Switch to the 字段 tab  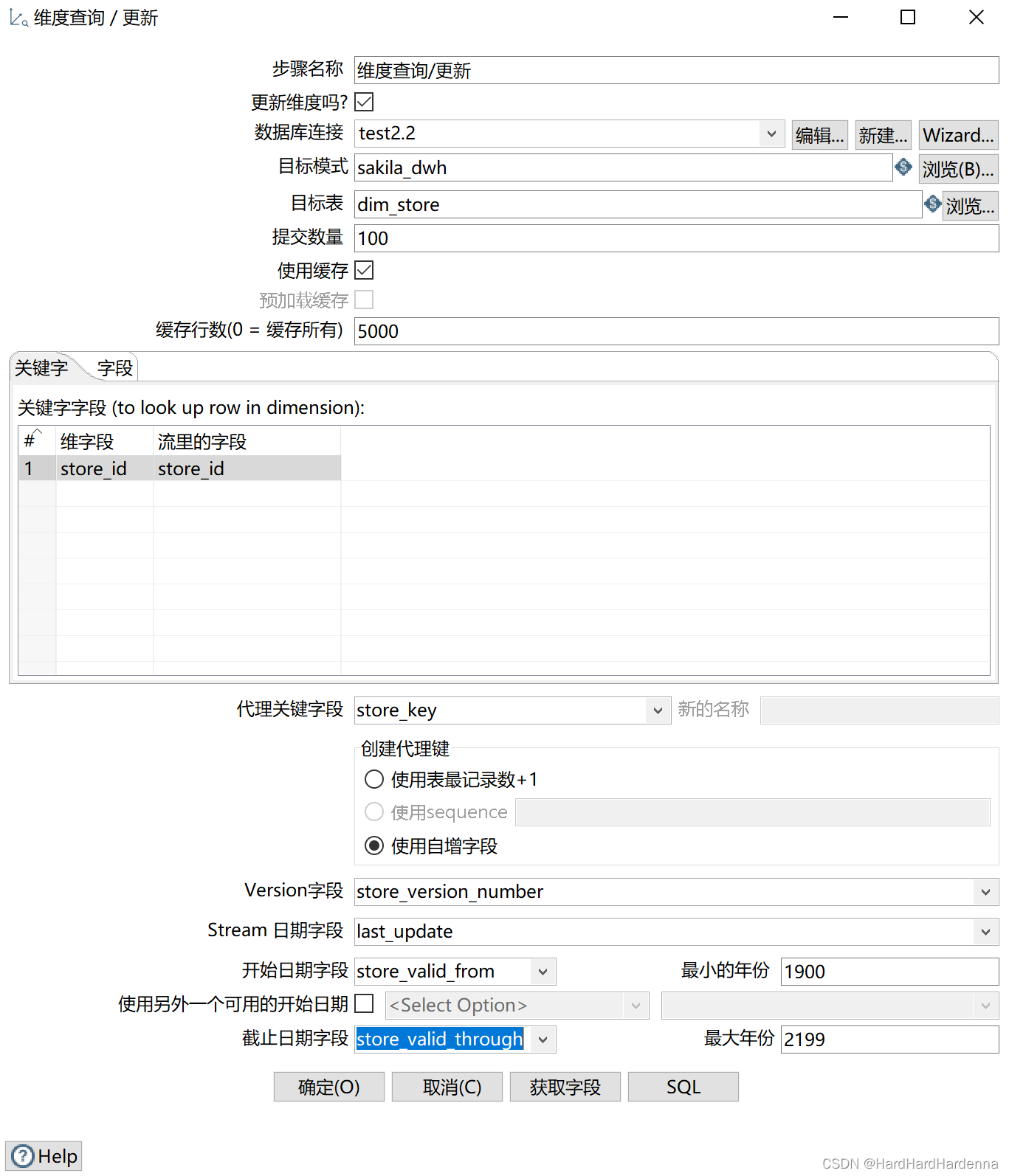114,368
